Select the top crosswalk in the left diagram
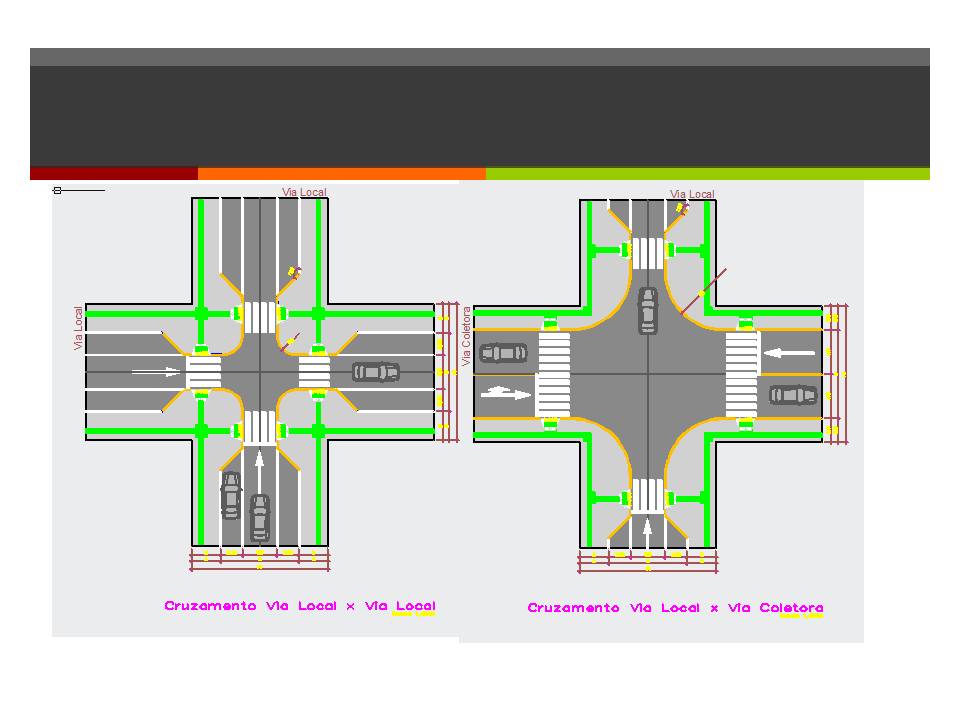This screenshot has width=960, height=720. pos(260,317)
